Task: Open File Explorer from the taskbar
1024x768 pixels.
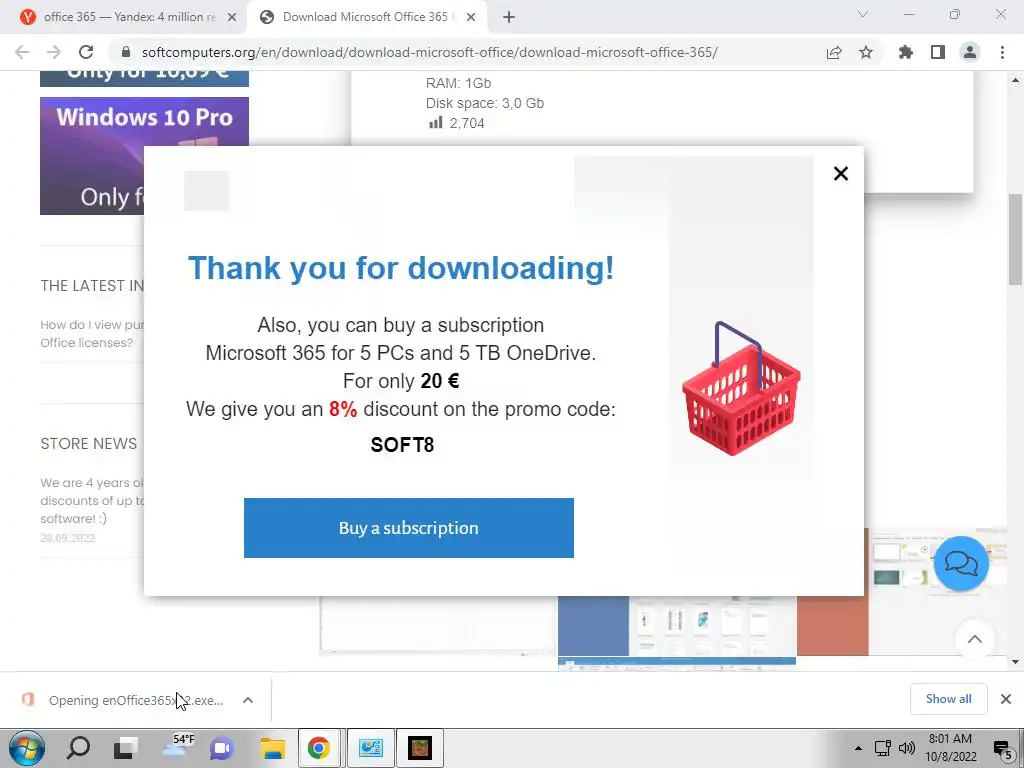Action: click(272, 748)
